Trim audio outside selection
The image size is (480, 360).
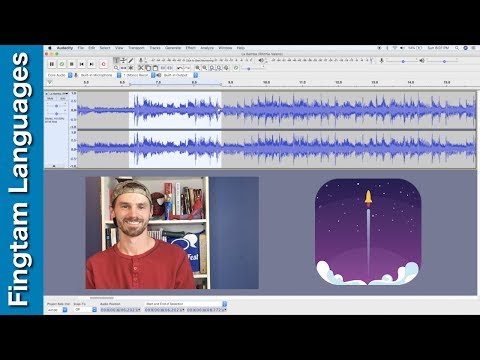163,68
